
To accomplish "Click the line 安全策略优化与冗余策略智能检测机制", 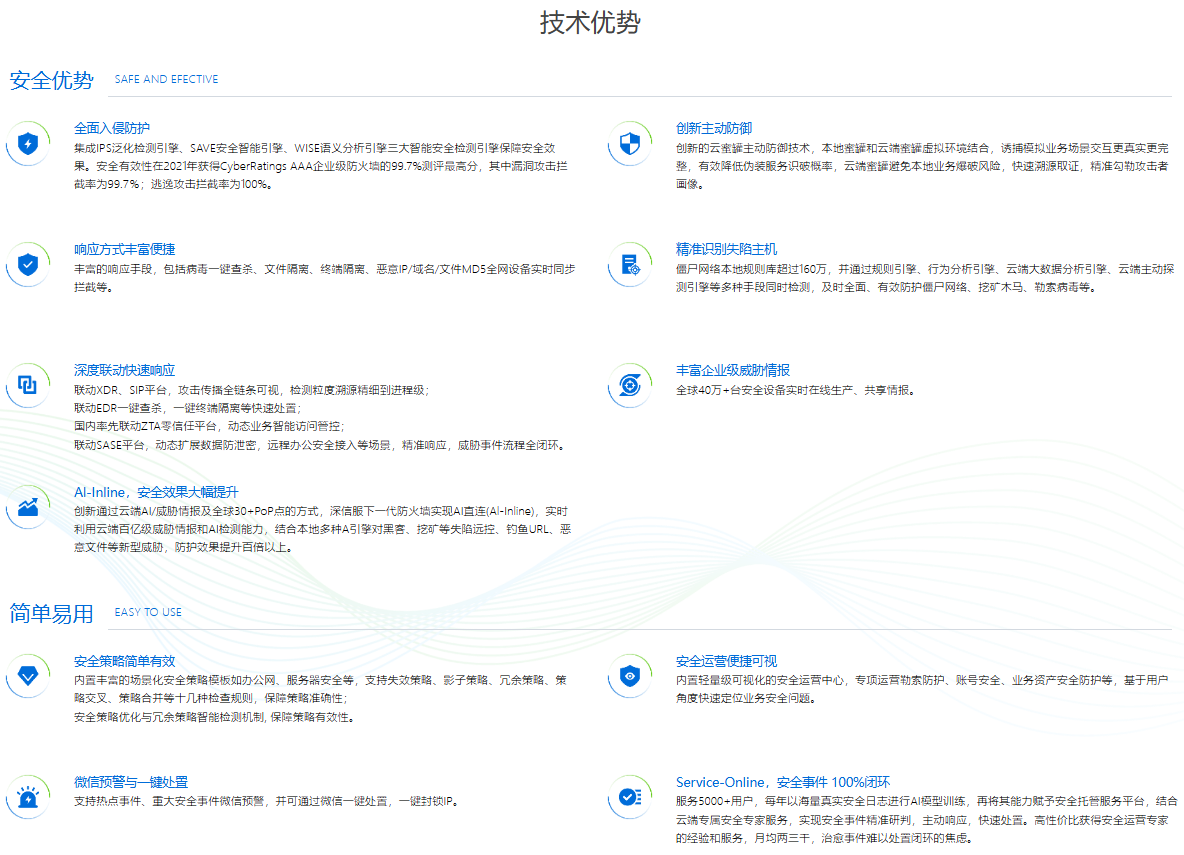I will coord(214,718).
